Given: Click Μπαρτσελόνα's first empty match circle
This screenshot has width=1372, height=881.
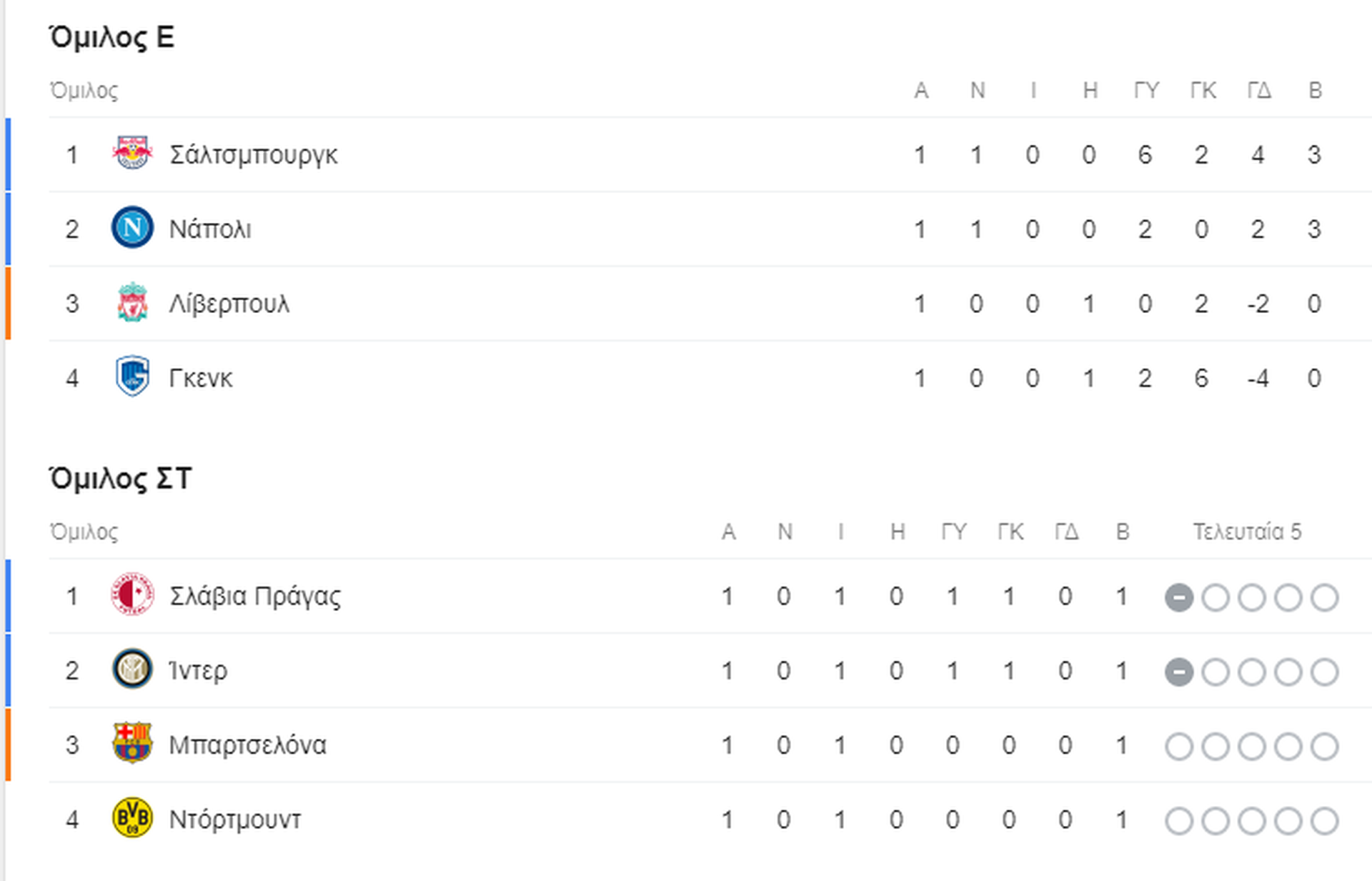Looking at the screenshot, I should (1178, 746).
